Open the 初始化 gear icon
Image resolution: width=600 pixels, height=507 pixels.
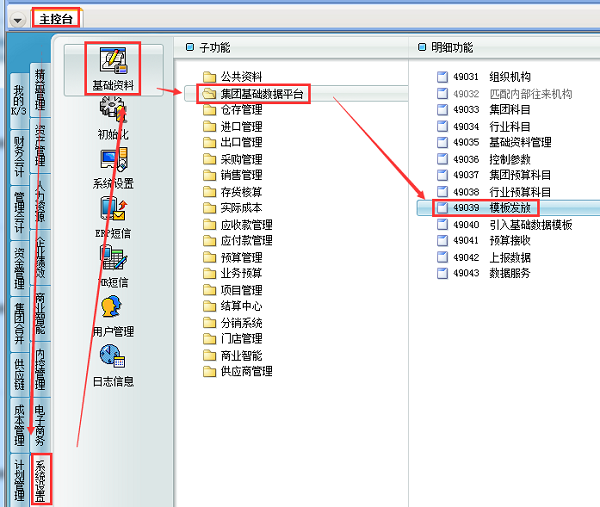click(113, 109)
